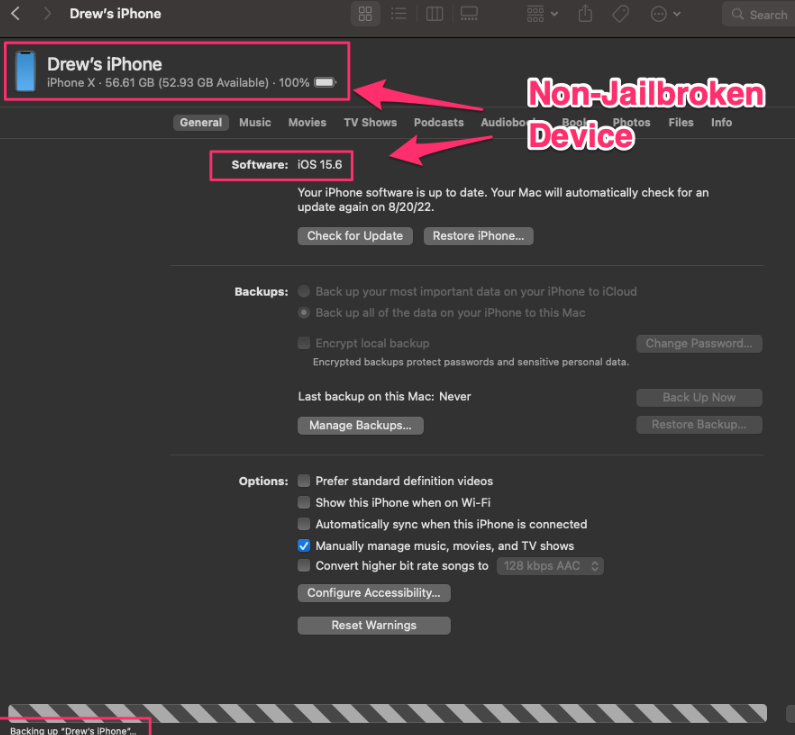Go forward using the right chevron
The height and width of the screenshot is (735, 795).
(x=47, y=14)
